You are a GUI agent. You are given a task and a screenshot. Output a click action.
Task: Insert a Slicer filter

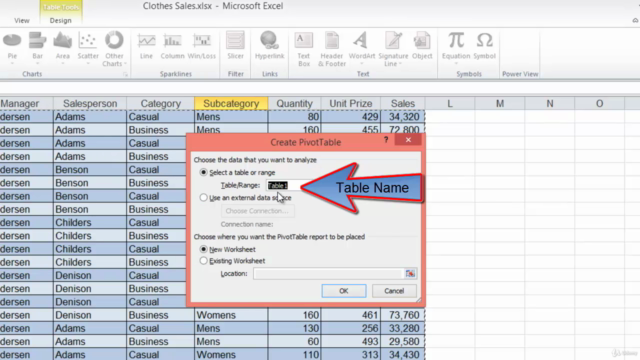click(236, 46)
